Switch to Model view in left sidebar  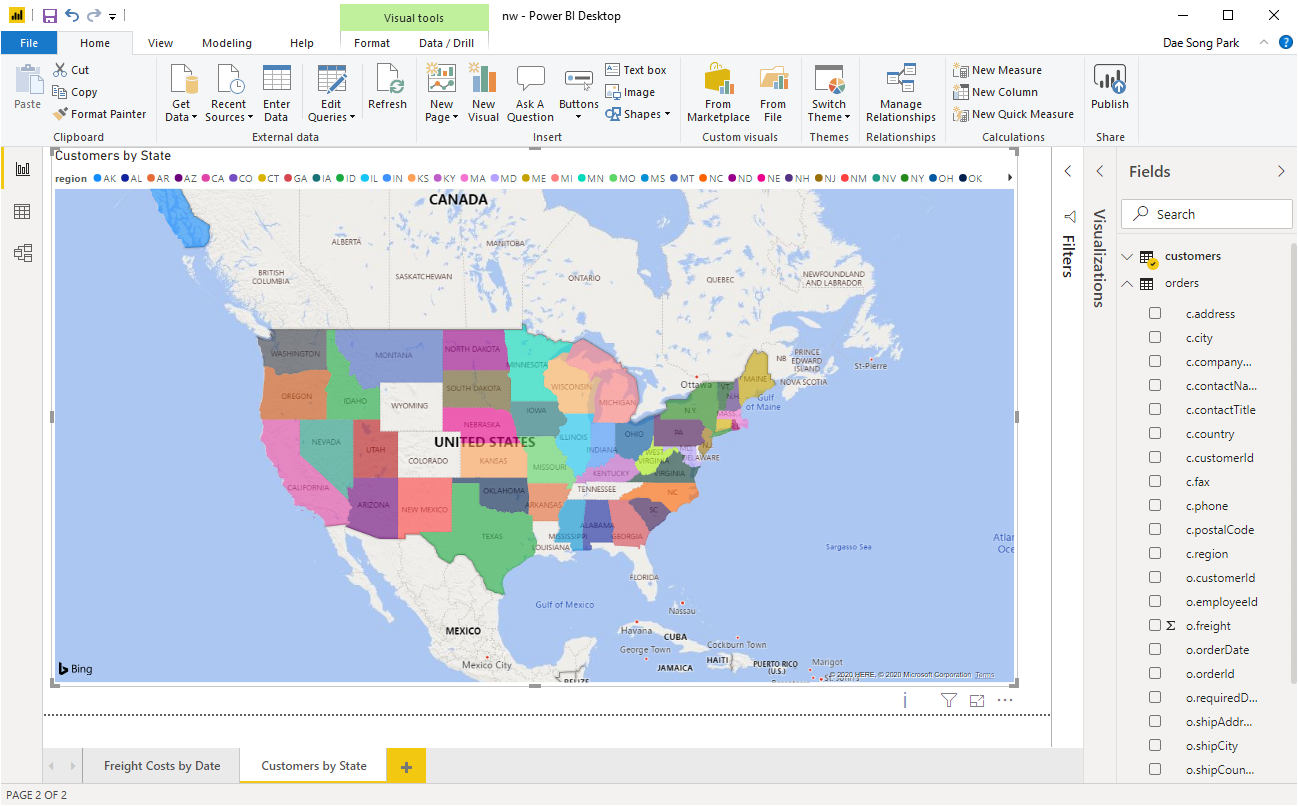click(x=22, y=253)
